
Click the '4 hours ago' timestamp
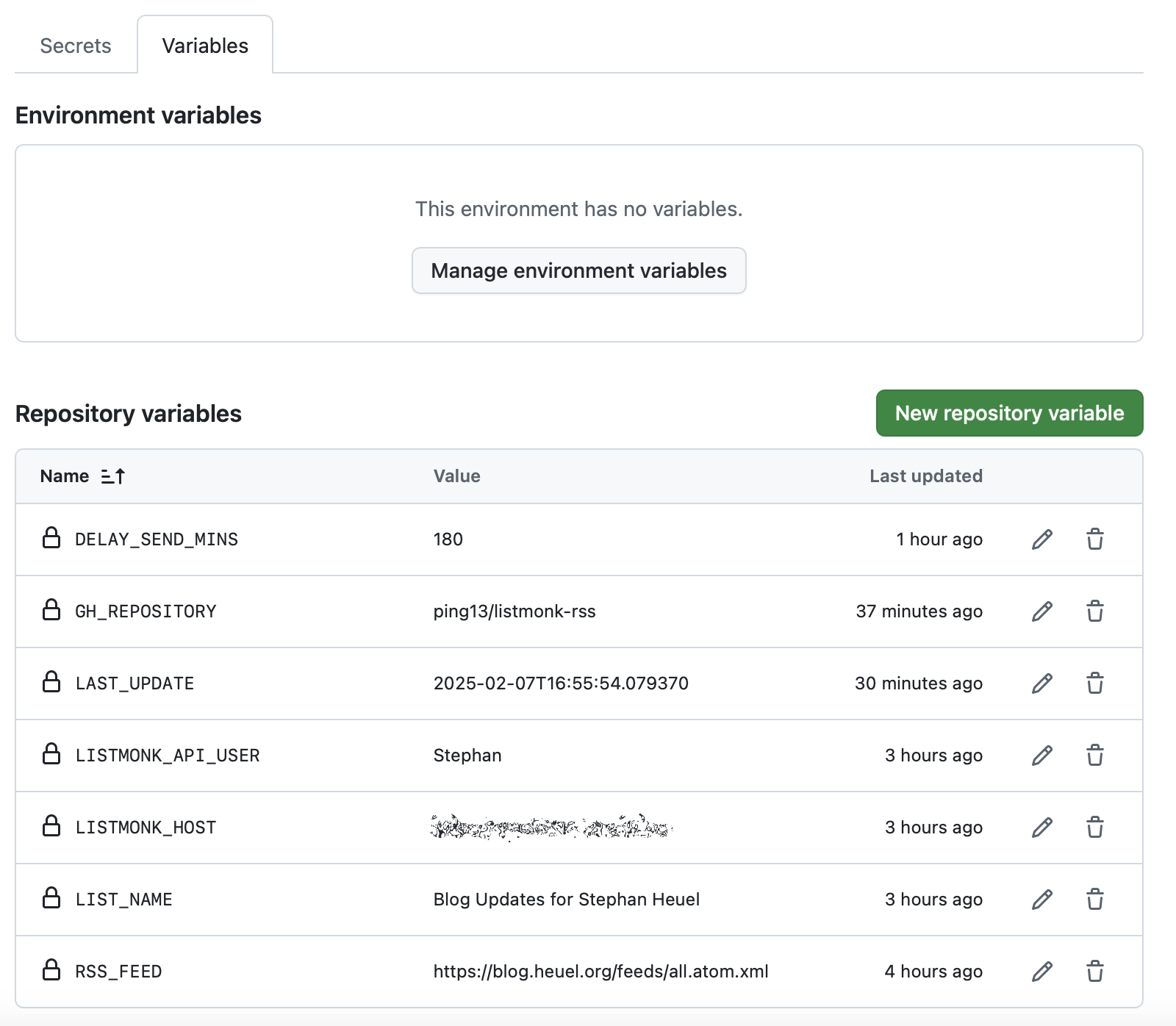(933, 972)
